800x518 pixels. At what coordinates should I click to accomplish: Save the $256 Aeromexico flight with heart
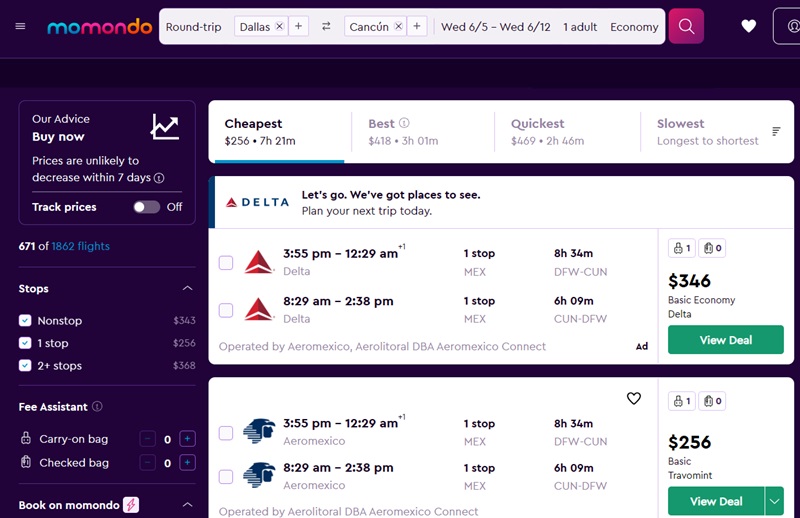point(634,398)
